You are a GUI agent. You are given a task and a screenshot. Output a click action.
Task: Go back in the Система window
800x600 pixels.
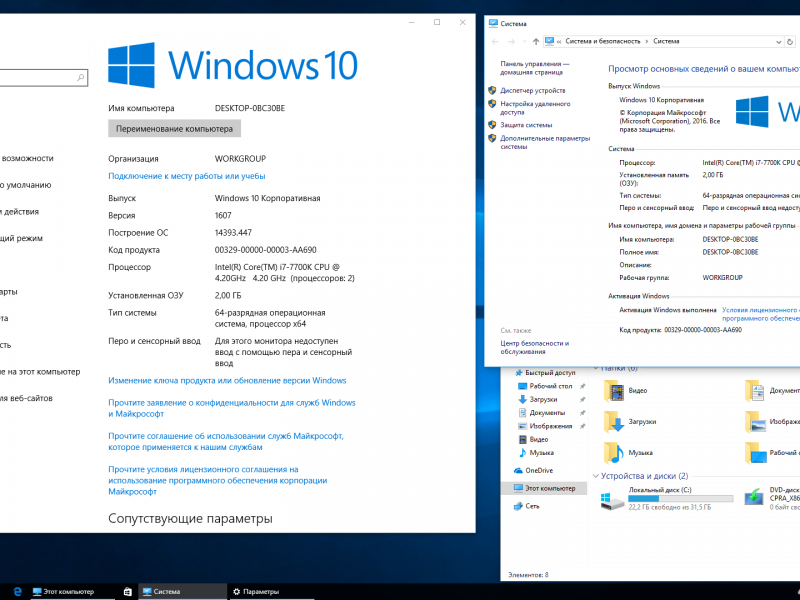[495, 42]
